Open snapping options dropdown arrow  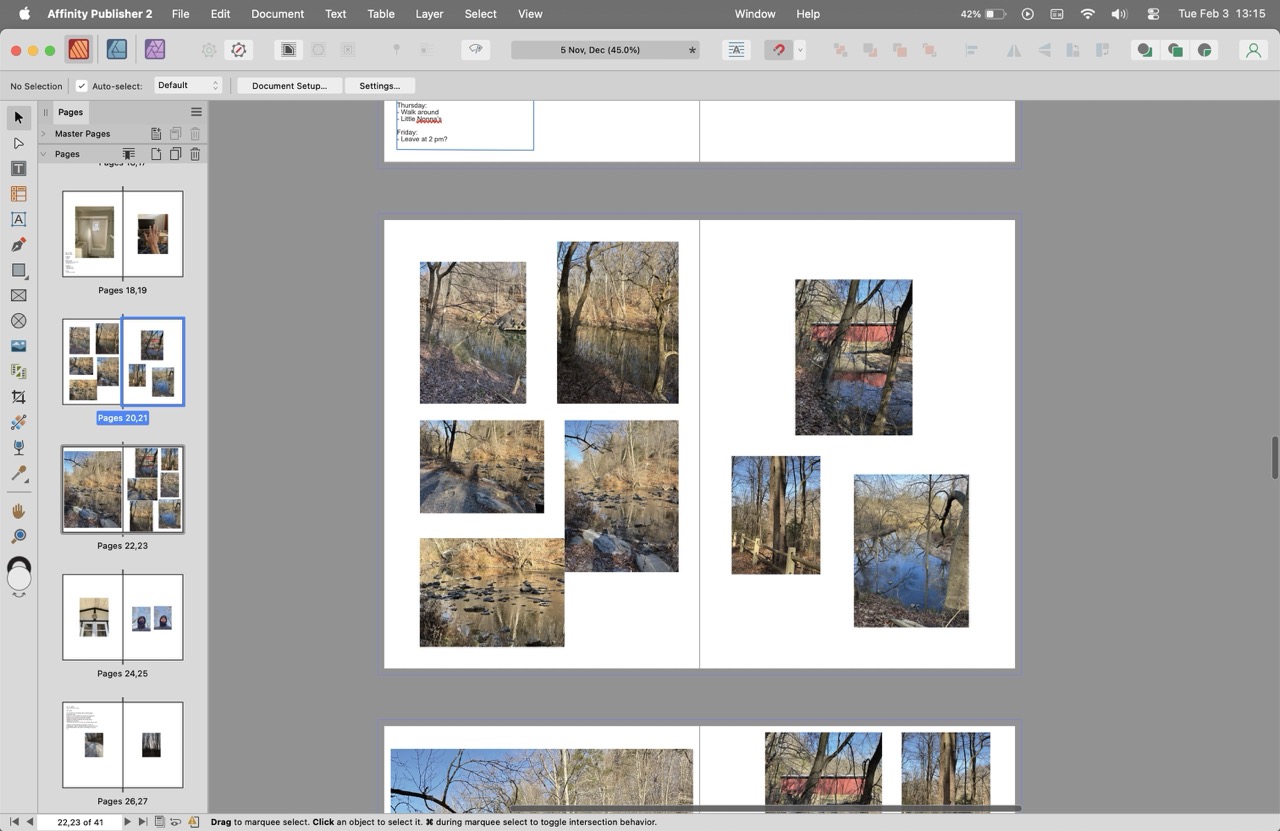coord(800,50)
